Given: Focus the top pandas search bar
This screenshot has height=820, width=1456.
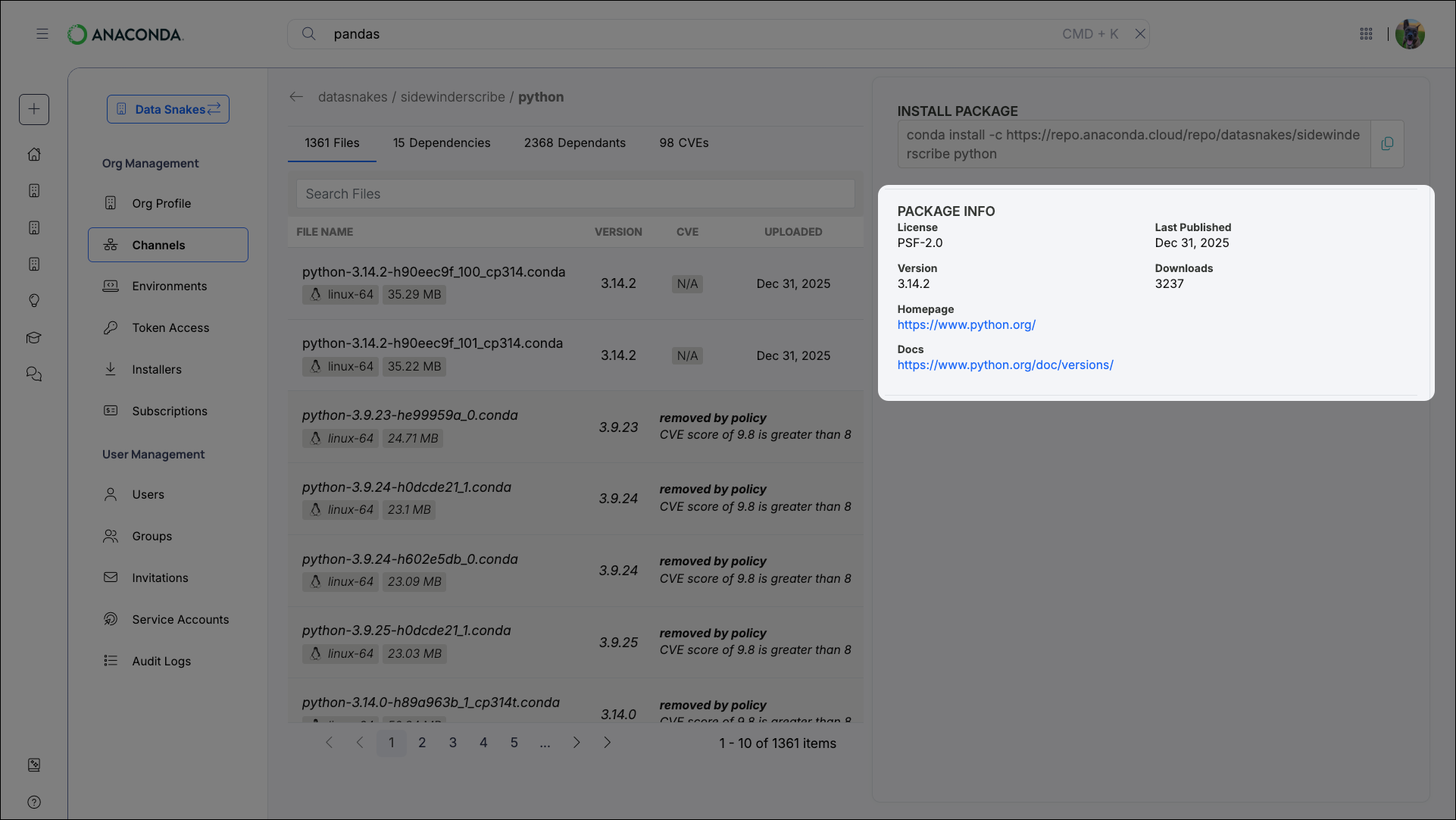Looking at the screenshot, I should (718, 34).
